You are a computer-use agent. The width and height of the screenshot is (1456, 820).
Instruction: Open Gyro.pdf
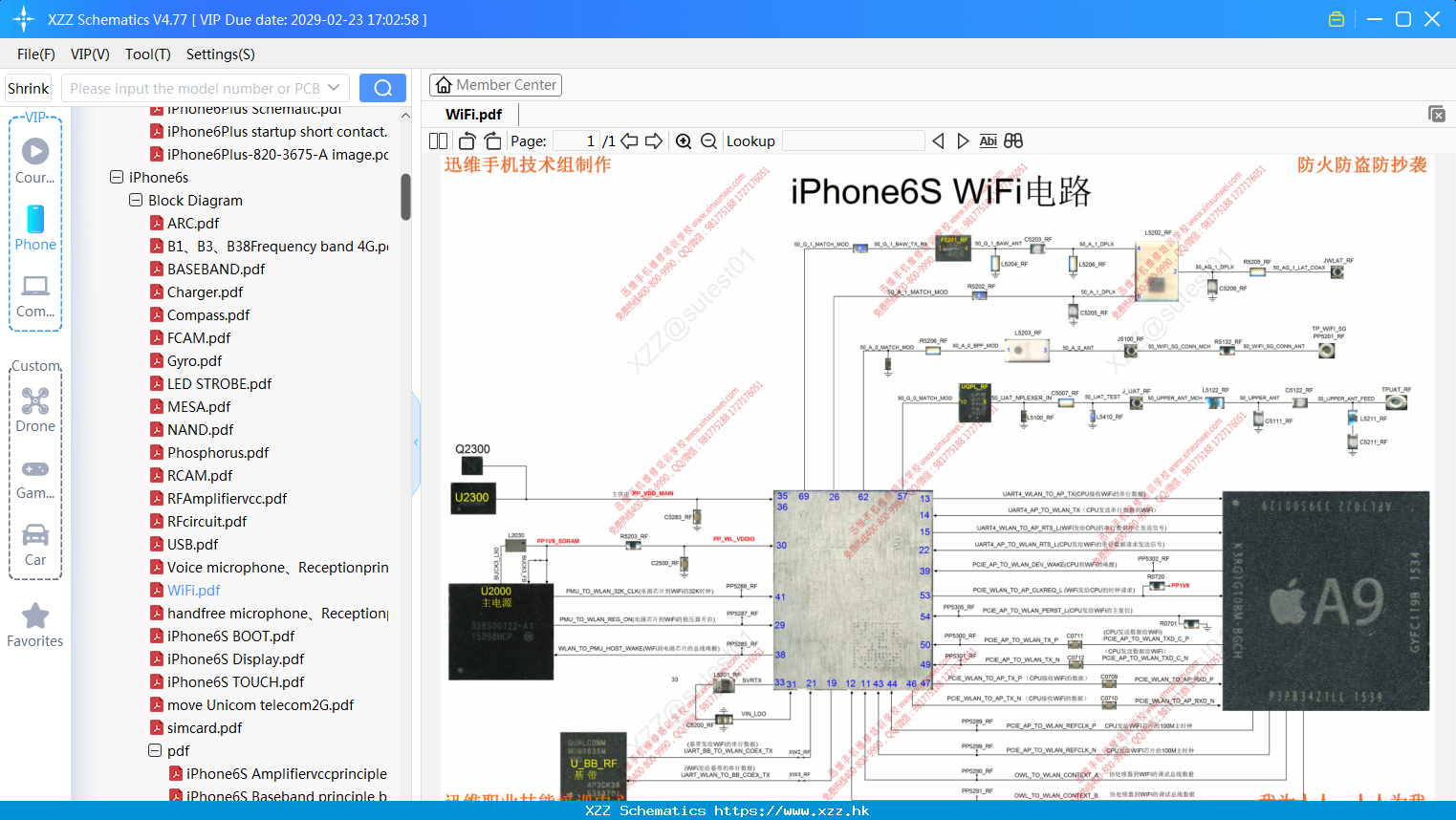click(x=195, y=360)
